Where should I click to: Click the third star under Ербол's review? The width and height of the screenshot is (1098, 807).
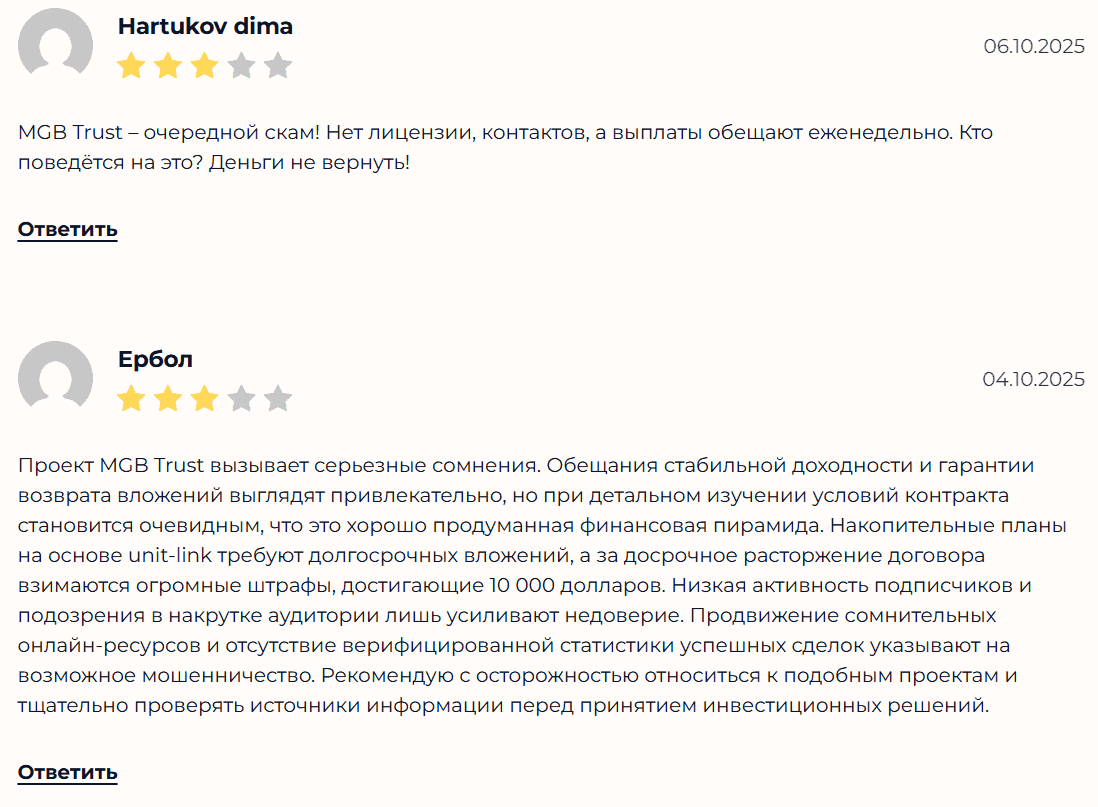[205, 397]
